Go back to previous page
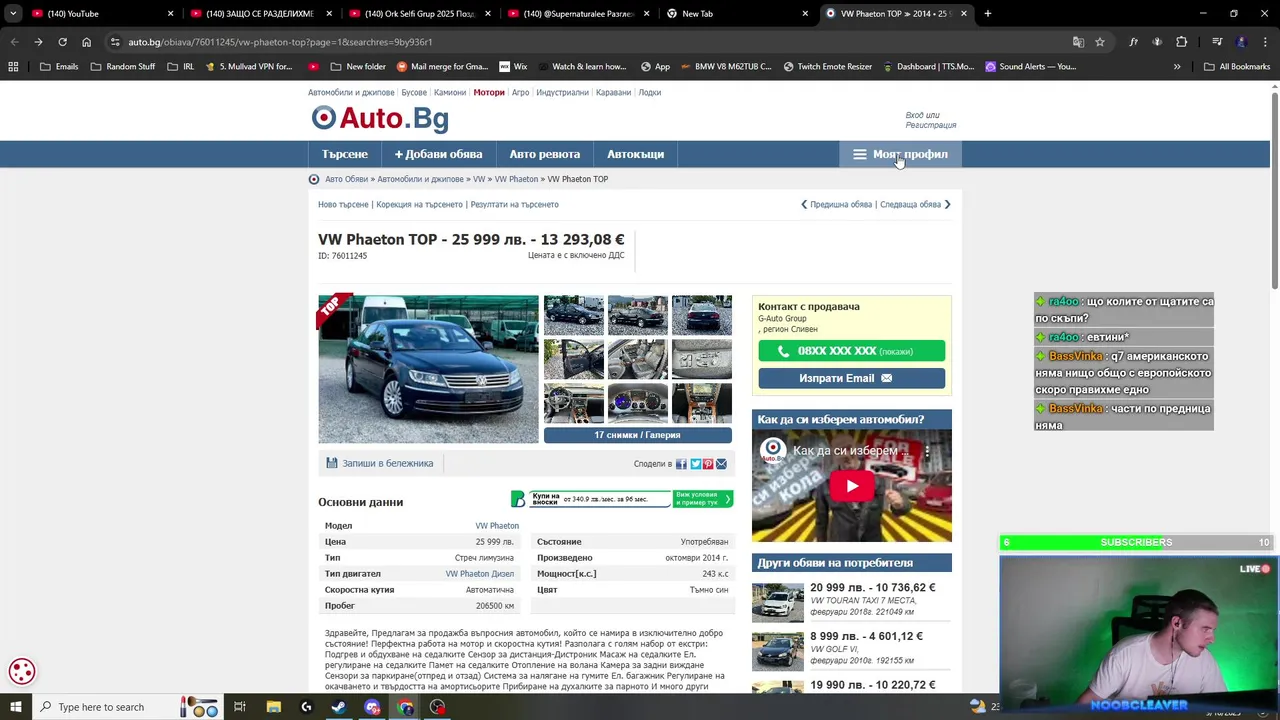The height and width of the screenshot is (720, 1280). pos(14,42)
